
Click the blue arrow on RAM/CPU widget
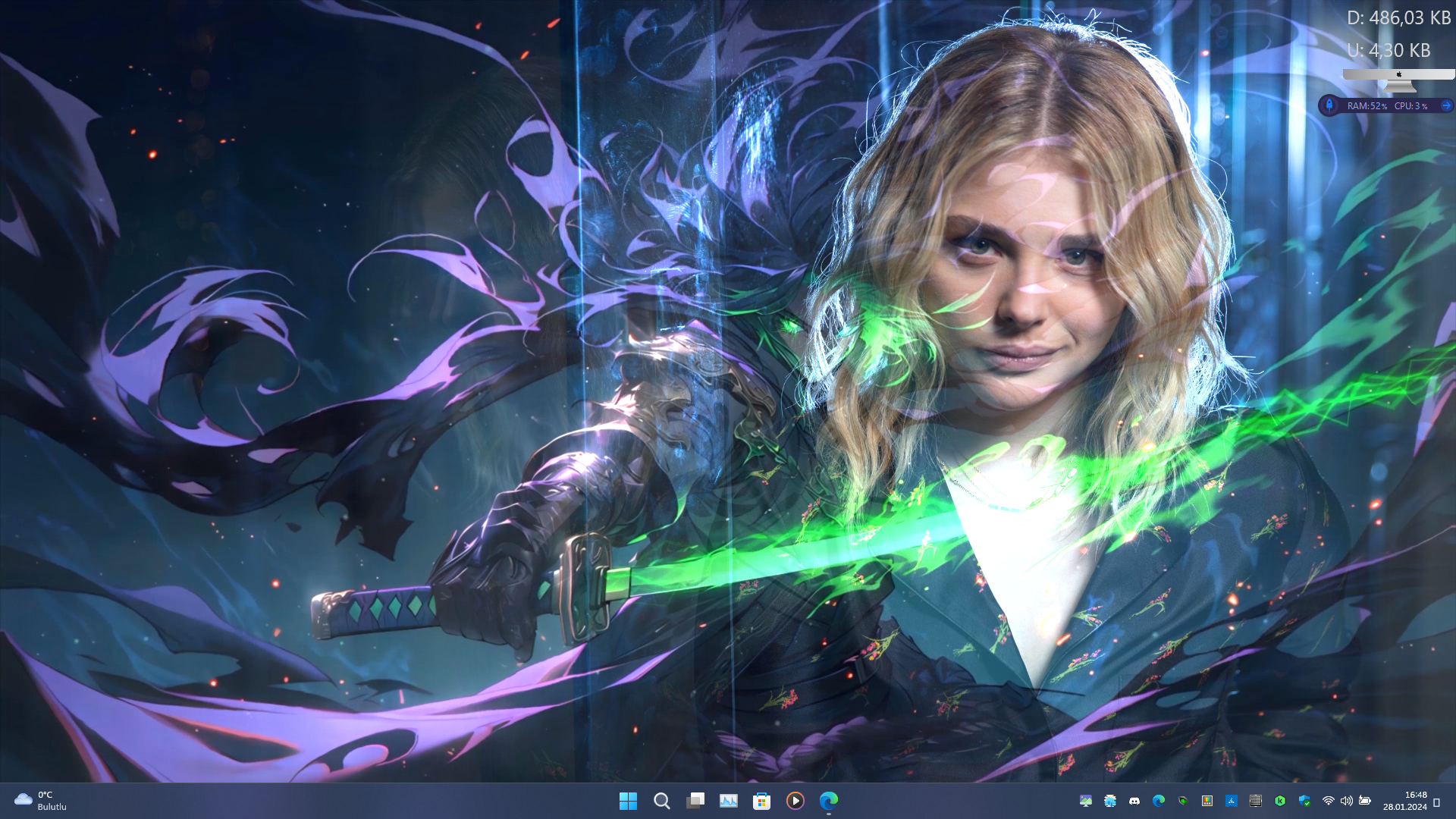coord(1445,105)
